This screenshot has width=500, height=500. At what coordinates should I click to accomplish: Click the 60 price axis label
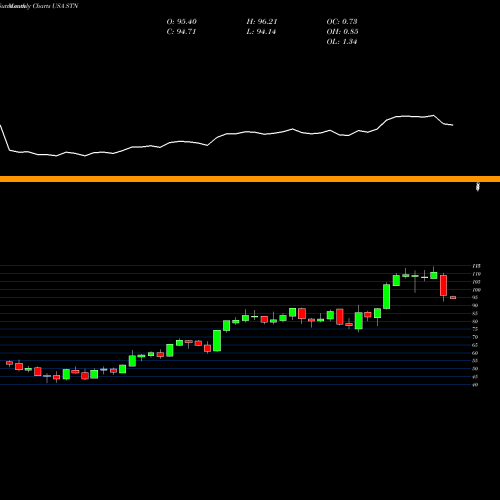click(475, 353)
